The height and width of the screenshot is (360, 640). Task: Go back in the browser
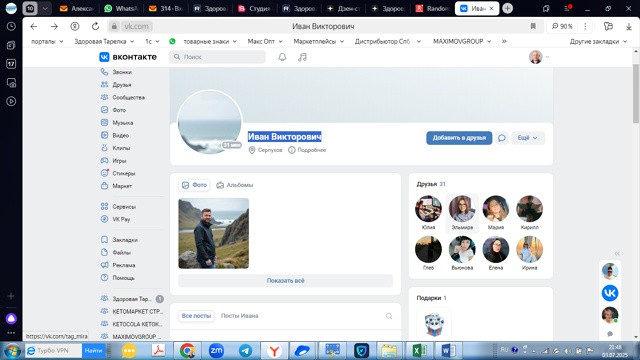pyautogui.click(x=34, y=26)
